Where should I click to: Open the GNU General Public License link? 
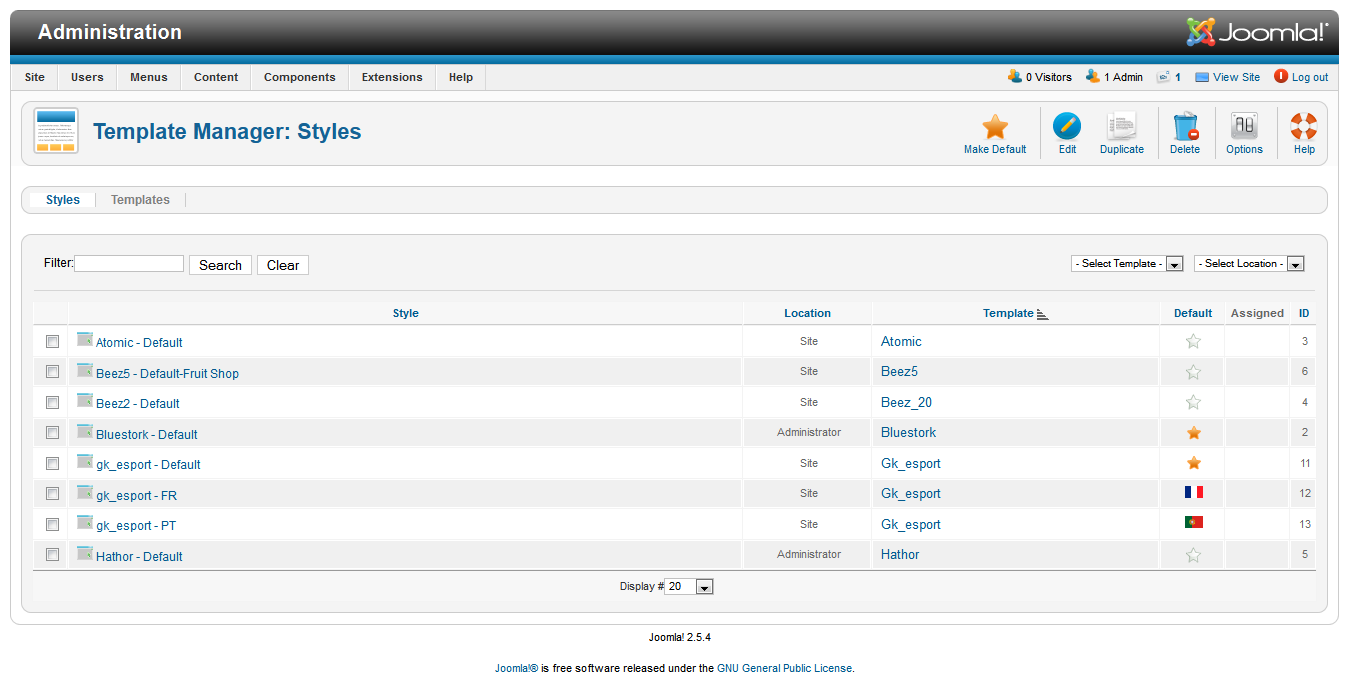(x=785, y=668)
